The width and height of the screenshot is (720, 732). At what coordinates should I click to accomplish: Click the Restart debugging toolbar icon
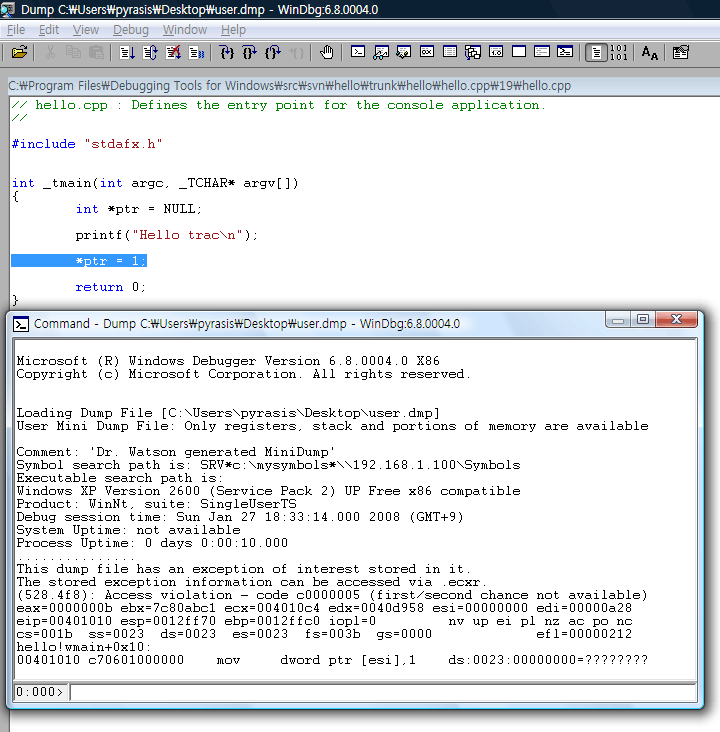151,52
